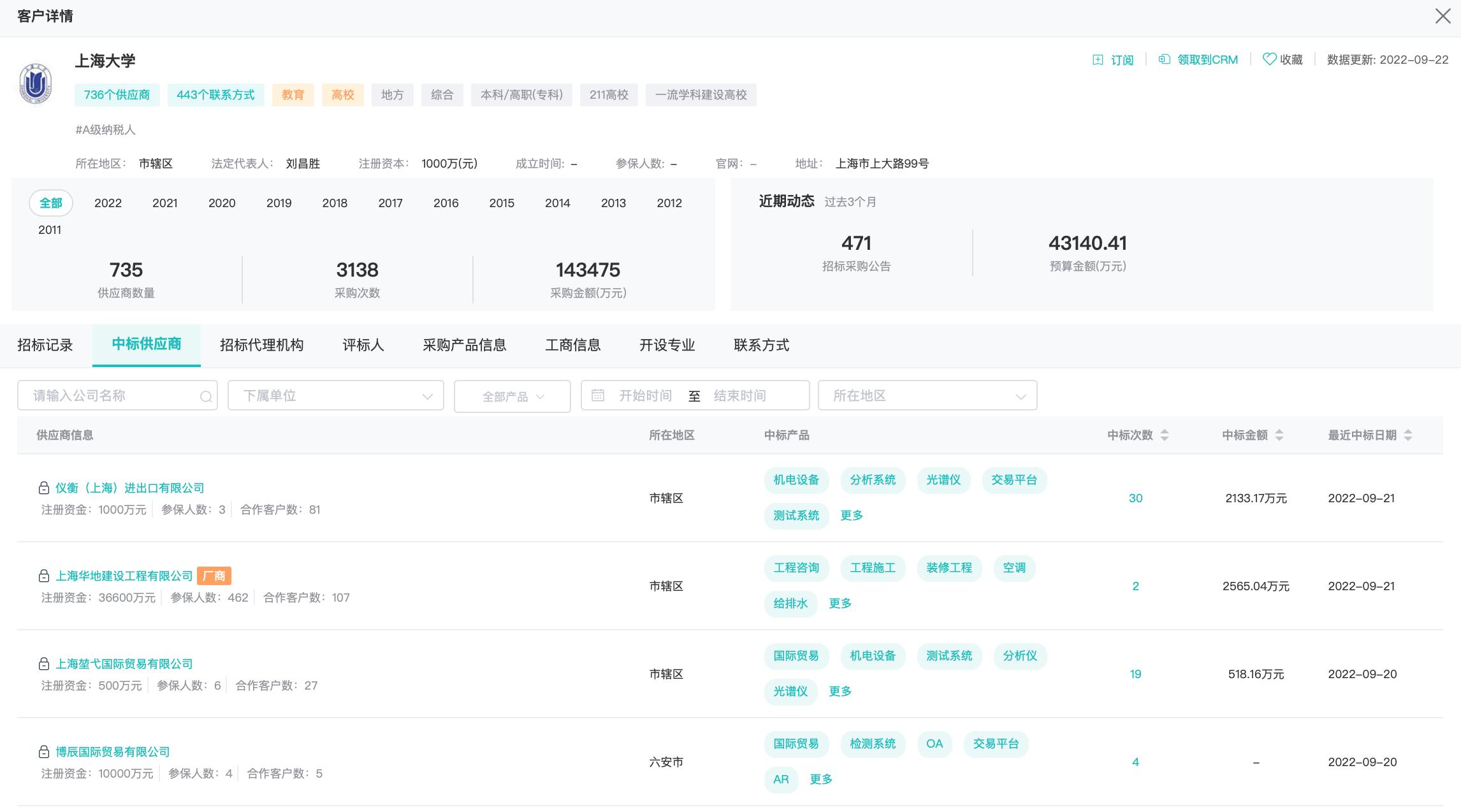Click the 领取到CRM icon
The image size is (1461, 812).
pos(1164,59)
